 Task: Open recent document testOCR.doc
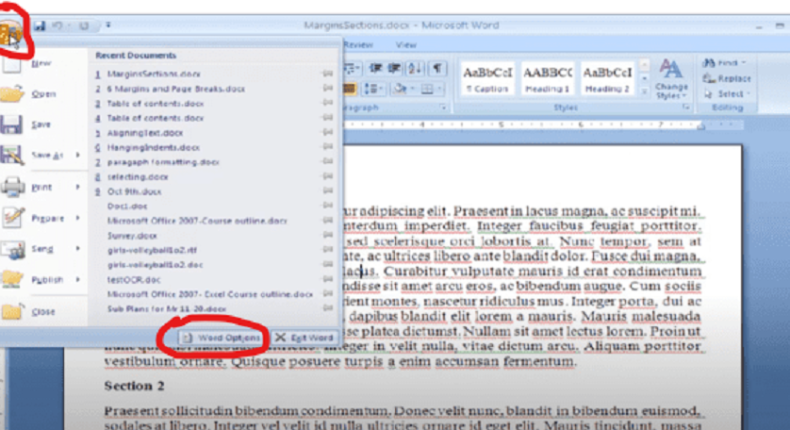click(134, 279)
